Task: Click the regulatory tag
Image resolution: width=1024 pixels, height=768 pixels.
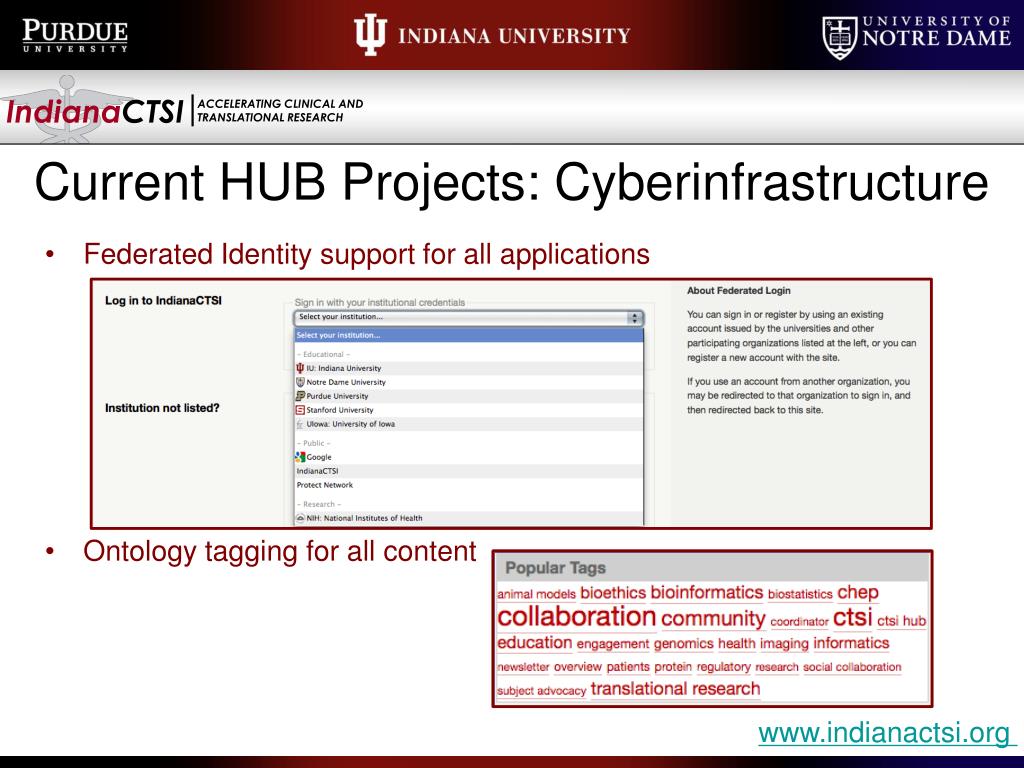Action: coord(724,667)
